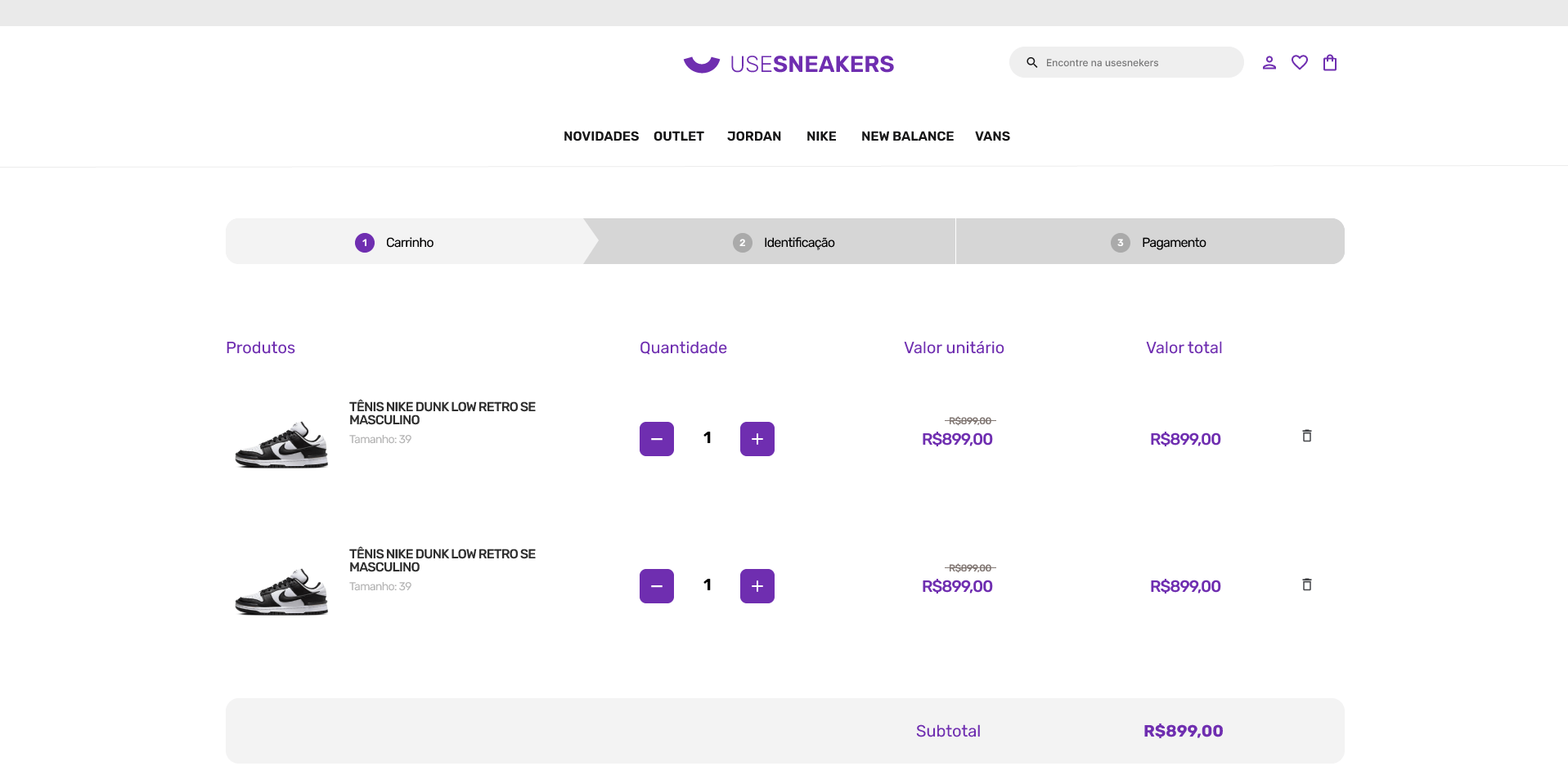Open the NOVIDADES menu
The image size is (1568, 775).
coord(601,137)
